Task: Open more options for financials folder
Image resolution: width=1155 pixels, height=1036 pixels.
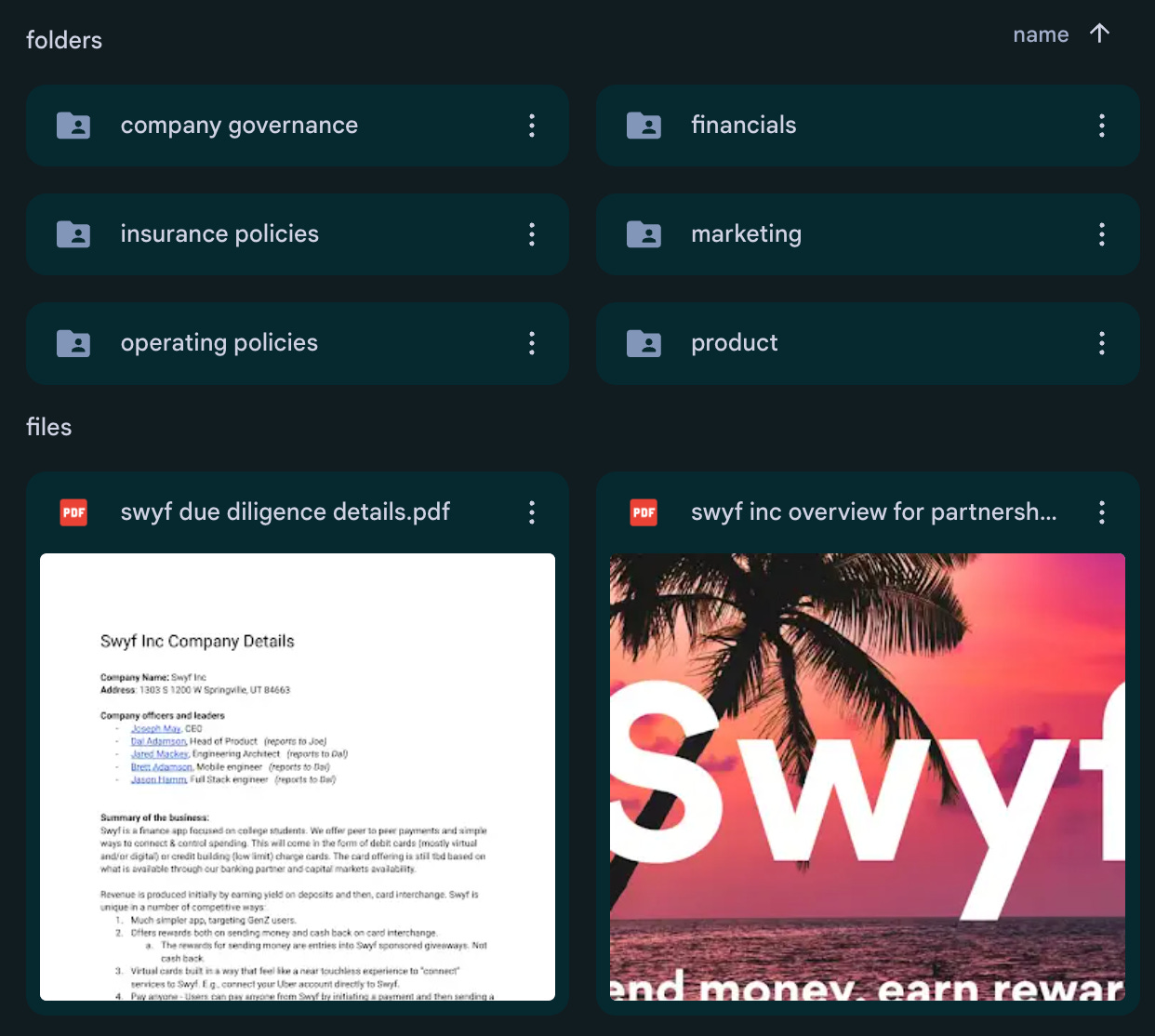Action: (1102, 126)
